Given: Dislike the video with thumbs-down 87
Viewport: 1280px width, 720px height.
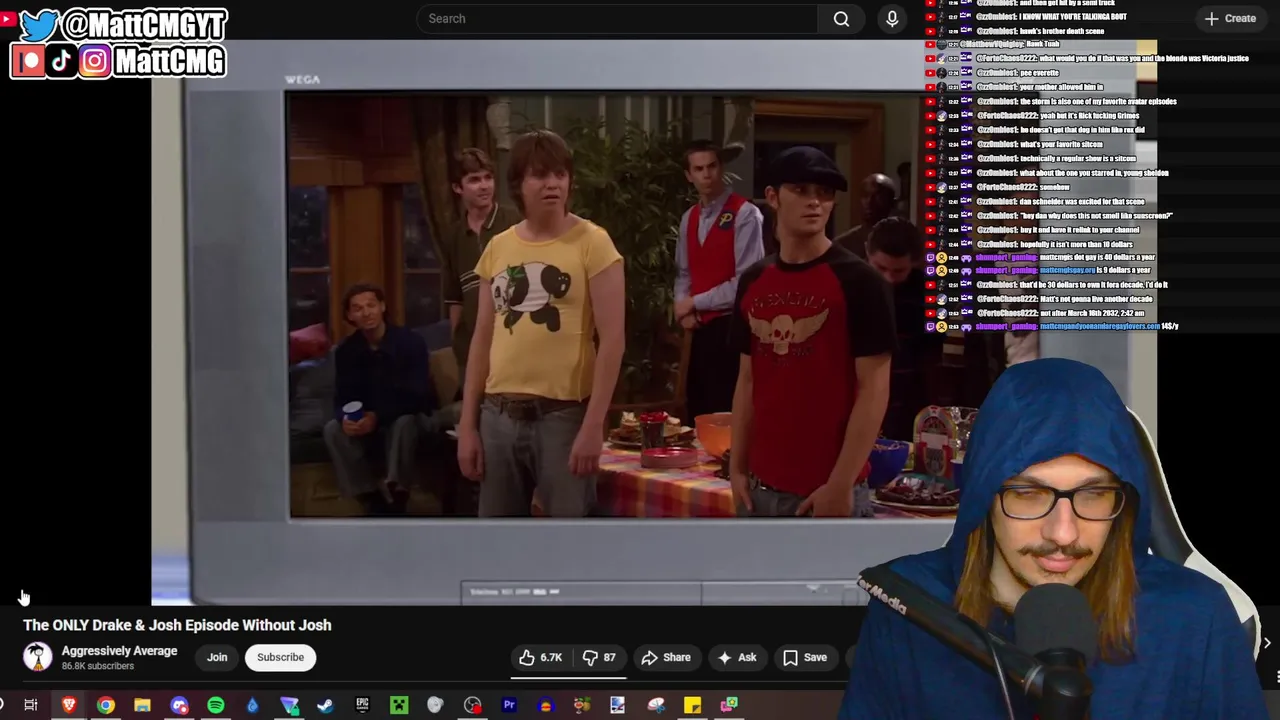Looking at the screenshot, I should [x=599, y=657].
